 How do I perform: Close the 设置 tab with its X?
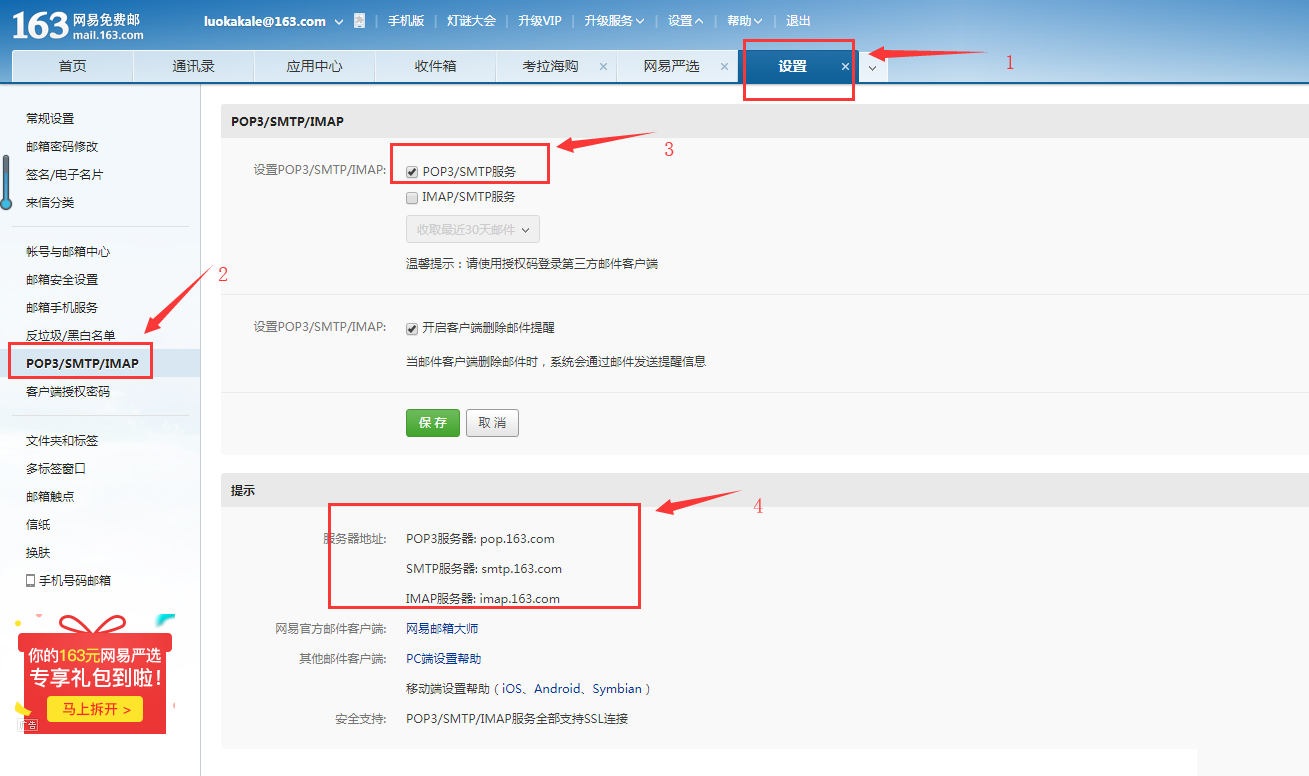(x=845, y=67)
